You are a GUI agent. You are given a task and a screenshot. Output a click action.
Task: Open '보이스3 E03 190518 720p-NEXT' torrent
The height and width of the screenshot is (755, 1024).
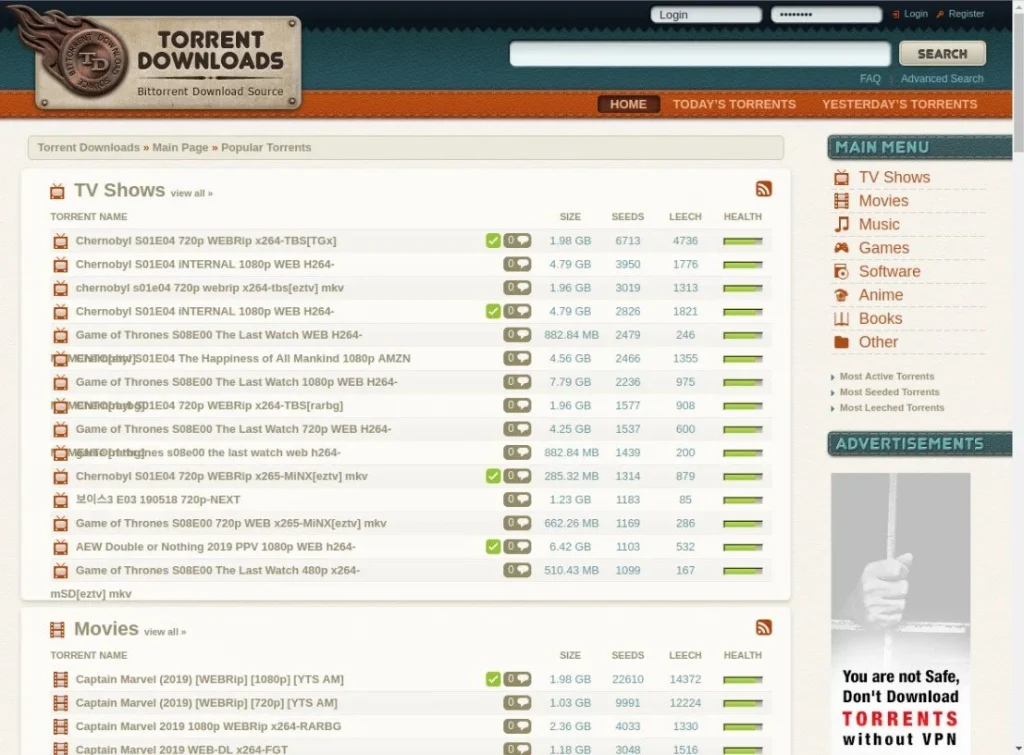click(158, 500)
